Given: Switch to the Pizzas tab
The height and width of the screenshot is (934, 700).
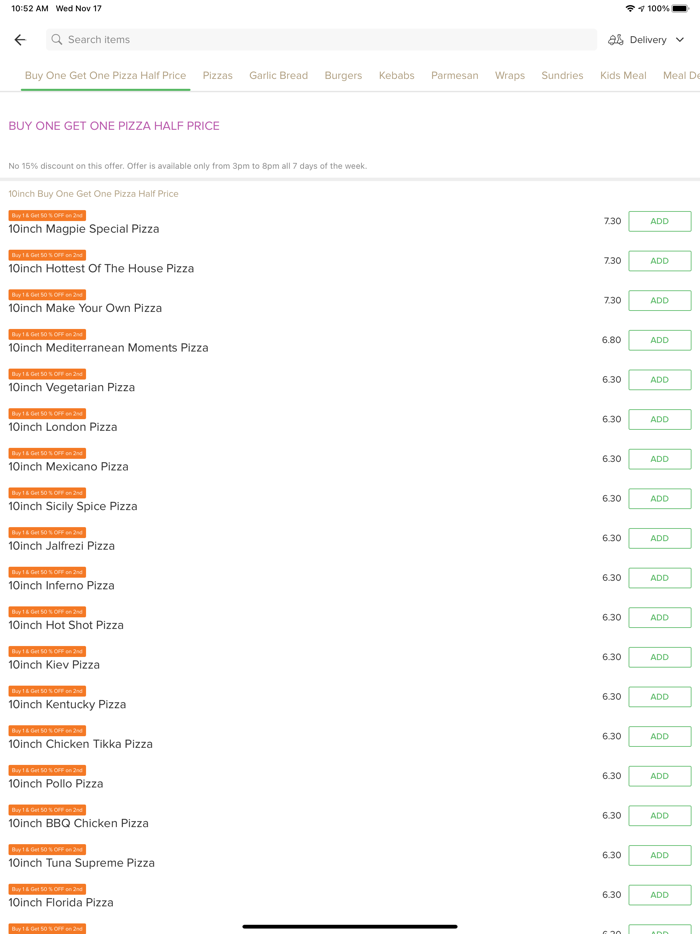Looking at the screenshot, I should click(x=217, y=76).
